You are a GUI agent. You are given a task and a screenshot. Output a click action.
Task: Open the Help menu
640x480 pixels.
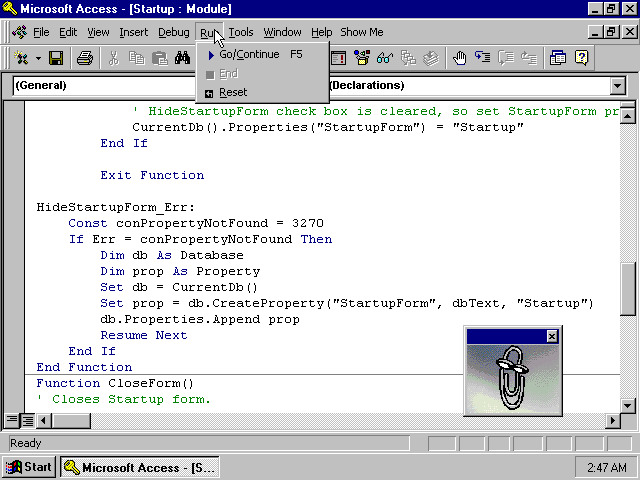click(x=321, y=32)
